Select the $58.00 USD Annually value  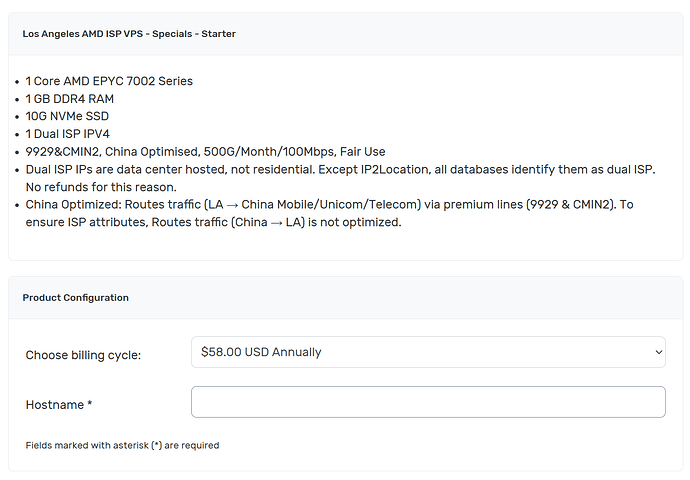[x=261, y=352]
